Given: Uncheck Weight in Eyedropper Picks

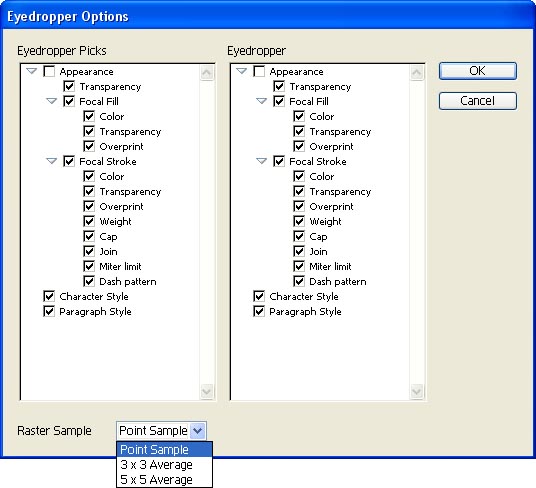Looking at the screenshot, I should point(89,221).
